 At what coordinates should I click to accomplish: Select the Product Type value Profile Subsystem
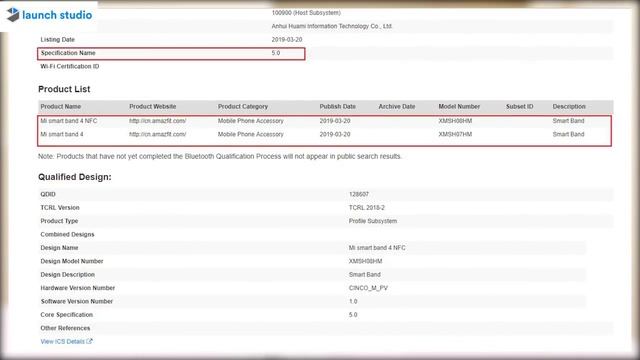373,221
